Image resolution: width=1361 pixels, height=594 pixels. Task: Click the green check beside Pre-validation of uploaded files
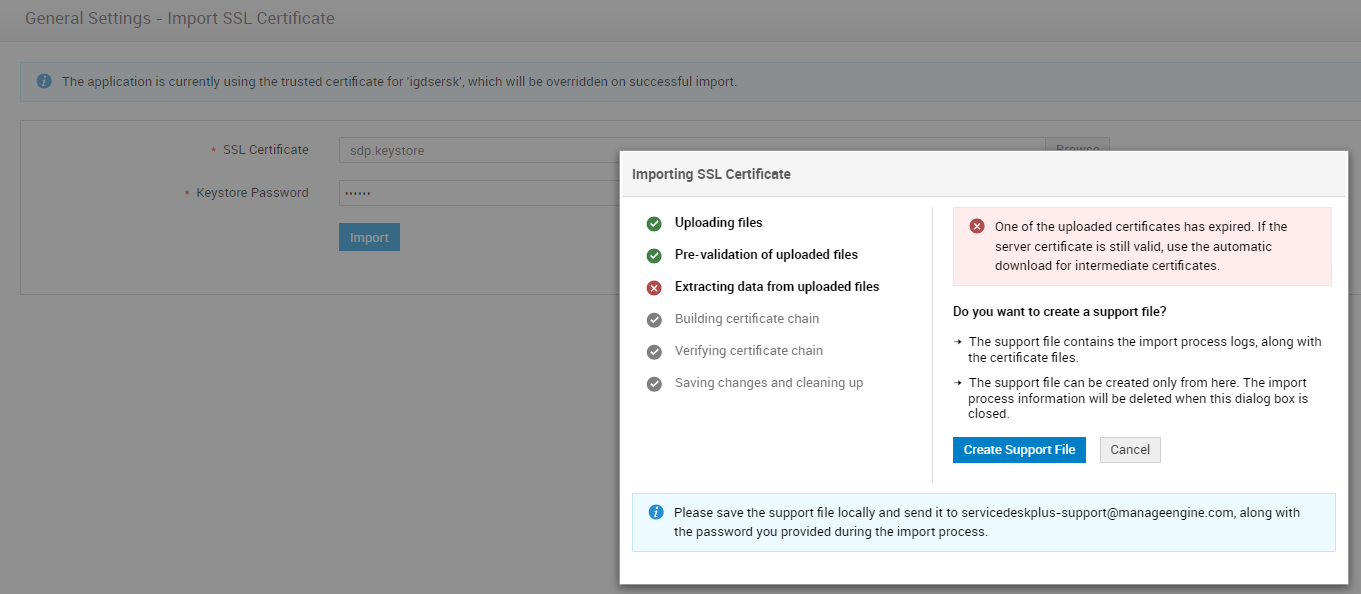pyautogui.click(x=654, y=256)
